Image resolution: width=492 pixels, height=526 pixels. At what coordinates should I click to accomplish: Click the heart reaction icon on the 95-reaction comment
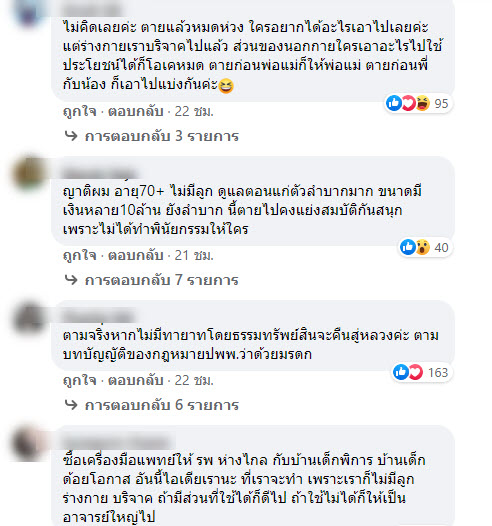[x=408, y=103]
